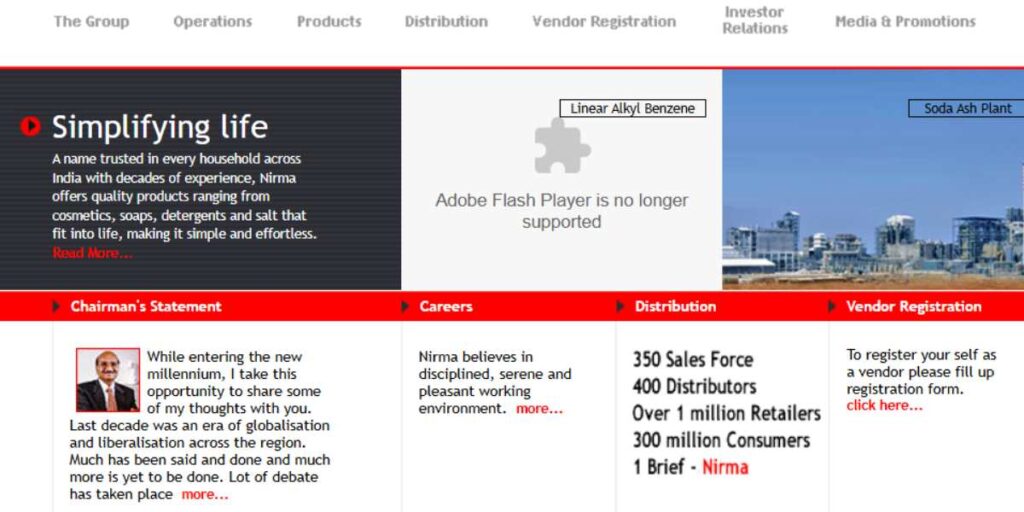Click arrow icon beside Chairman's Statement
The height and width of the screenshot is (512, 1024).
point(57,306)
